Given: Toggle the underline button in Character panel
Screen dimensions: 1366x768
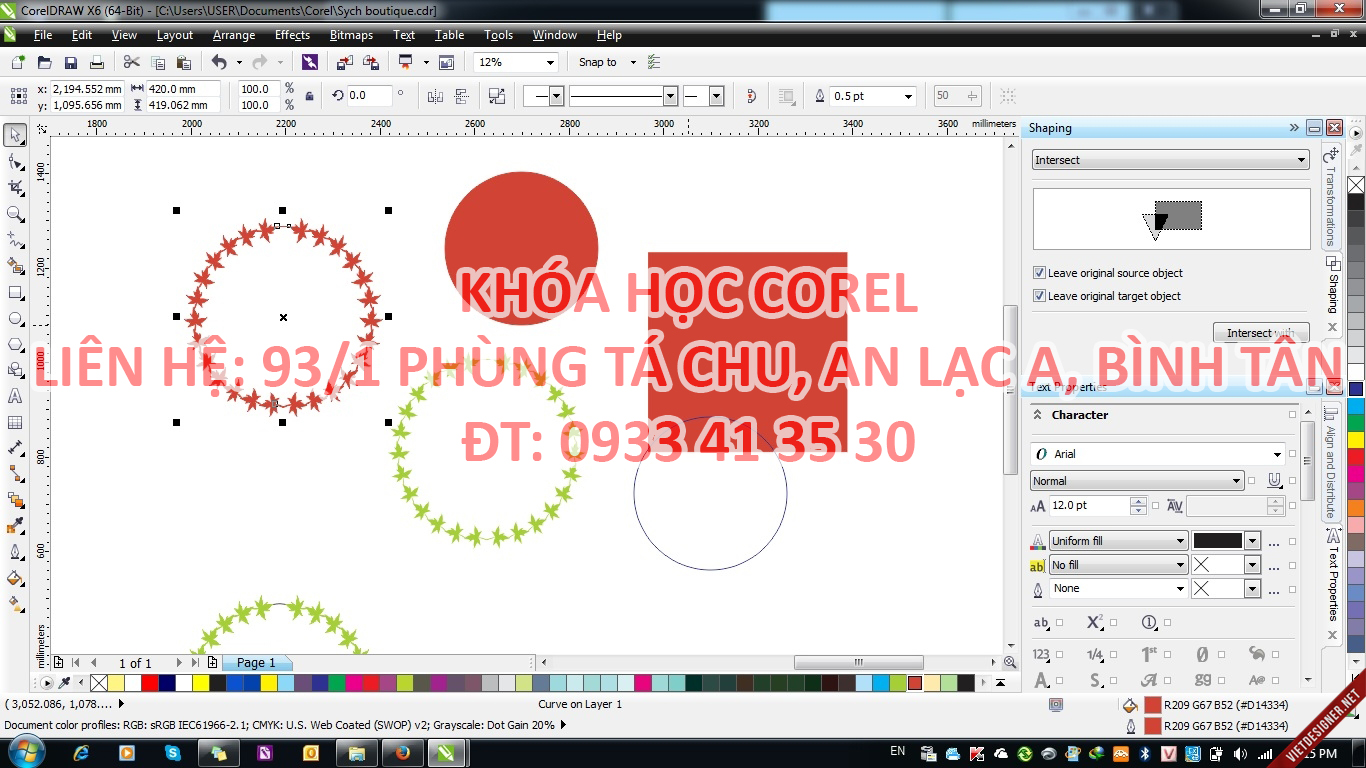Looking at the screenshot, I should (1275, 480).
